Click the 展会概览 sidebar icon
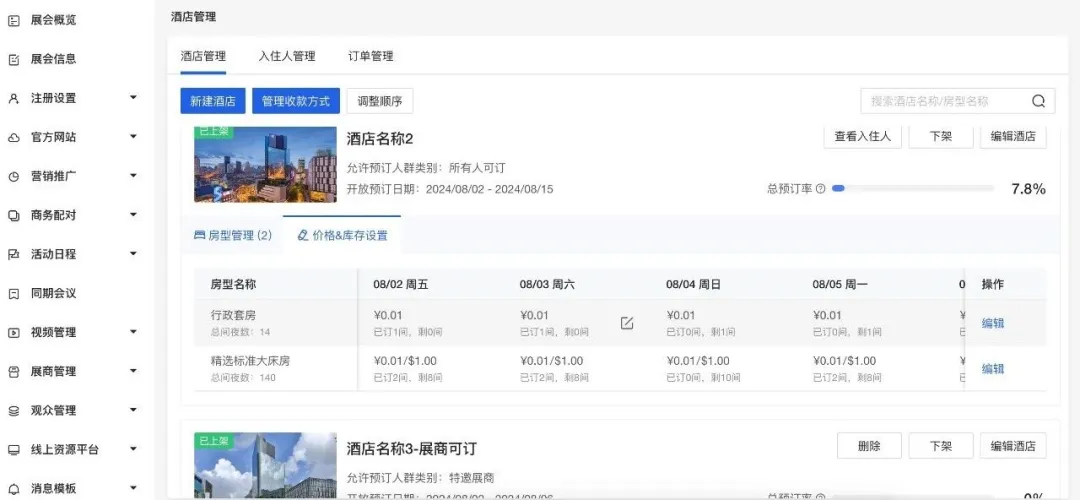This screenshot has height=500, width=1080. click(x=14, y=20)
